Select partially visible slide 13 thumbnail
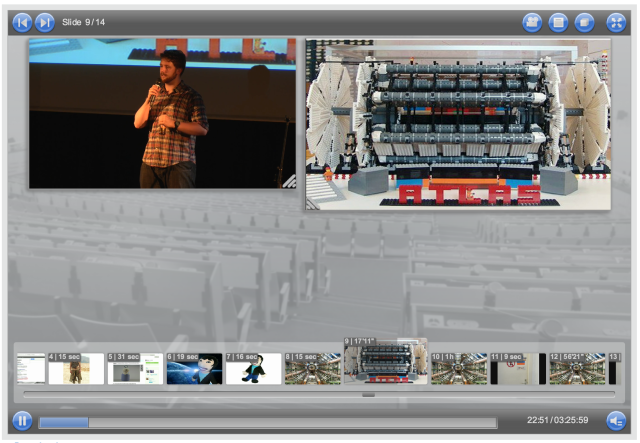Screen dimensions: 640x443 coord(615,369)
